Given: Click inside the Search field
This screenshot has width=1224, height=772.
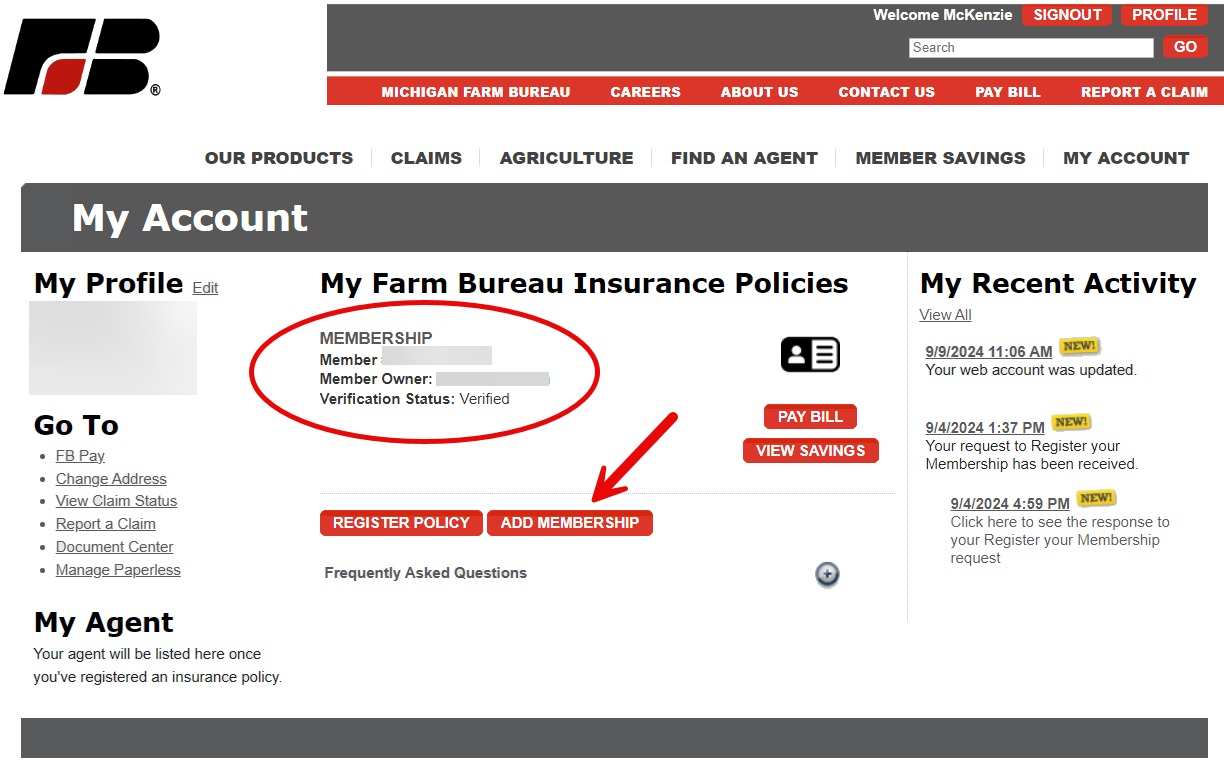Looking at the screenshot, I should (x=1030, y=48).
